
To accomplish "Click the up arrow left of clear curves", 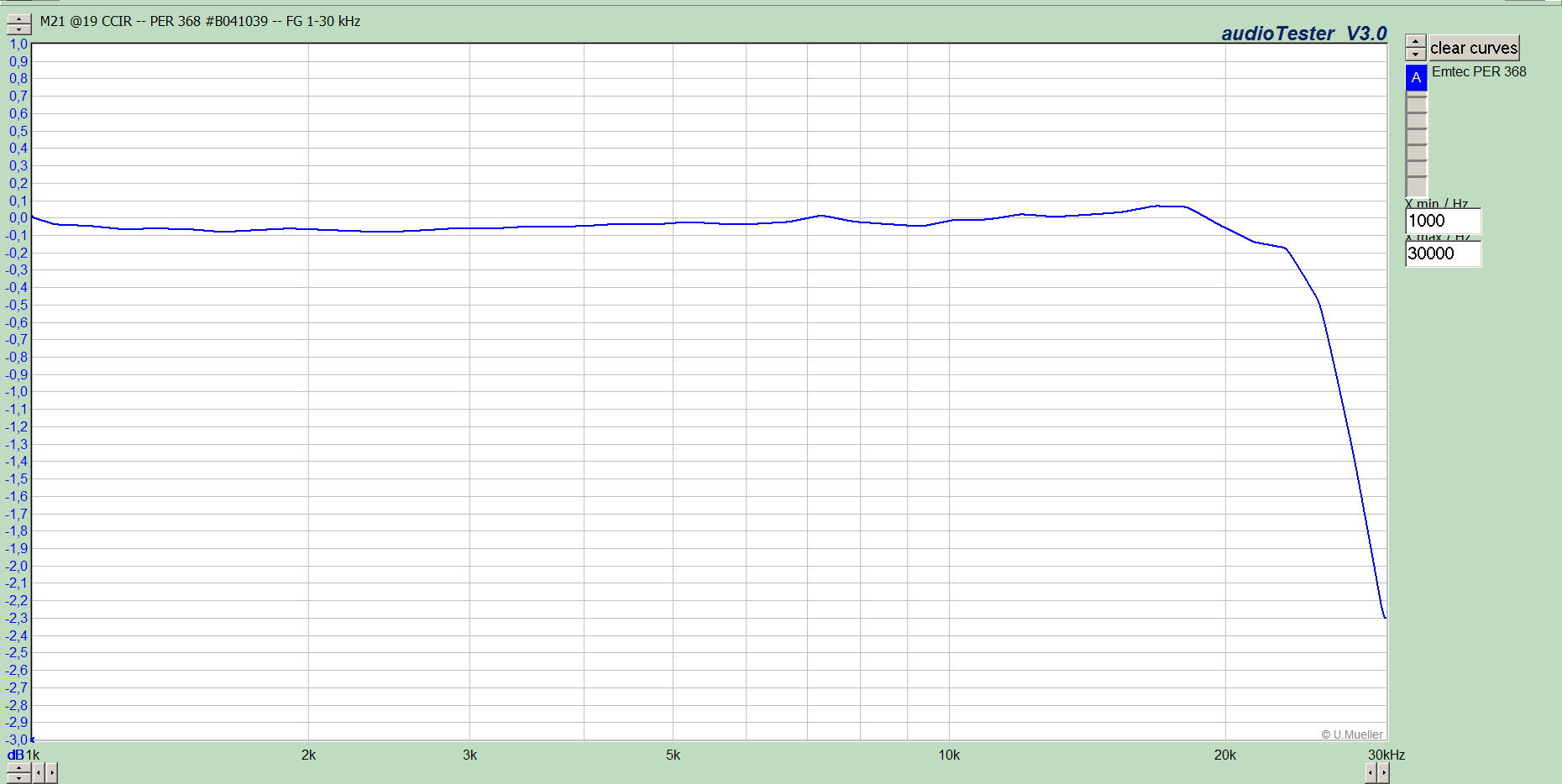I will (1416, 41).
